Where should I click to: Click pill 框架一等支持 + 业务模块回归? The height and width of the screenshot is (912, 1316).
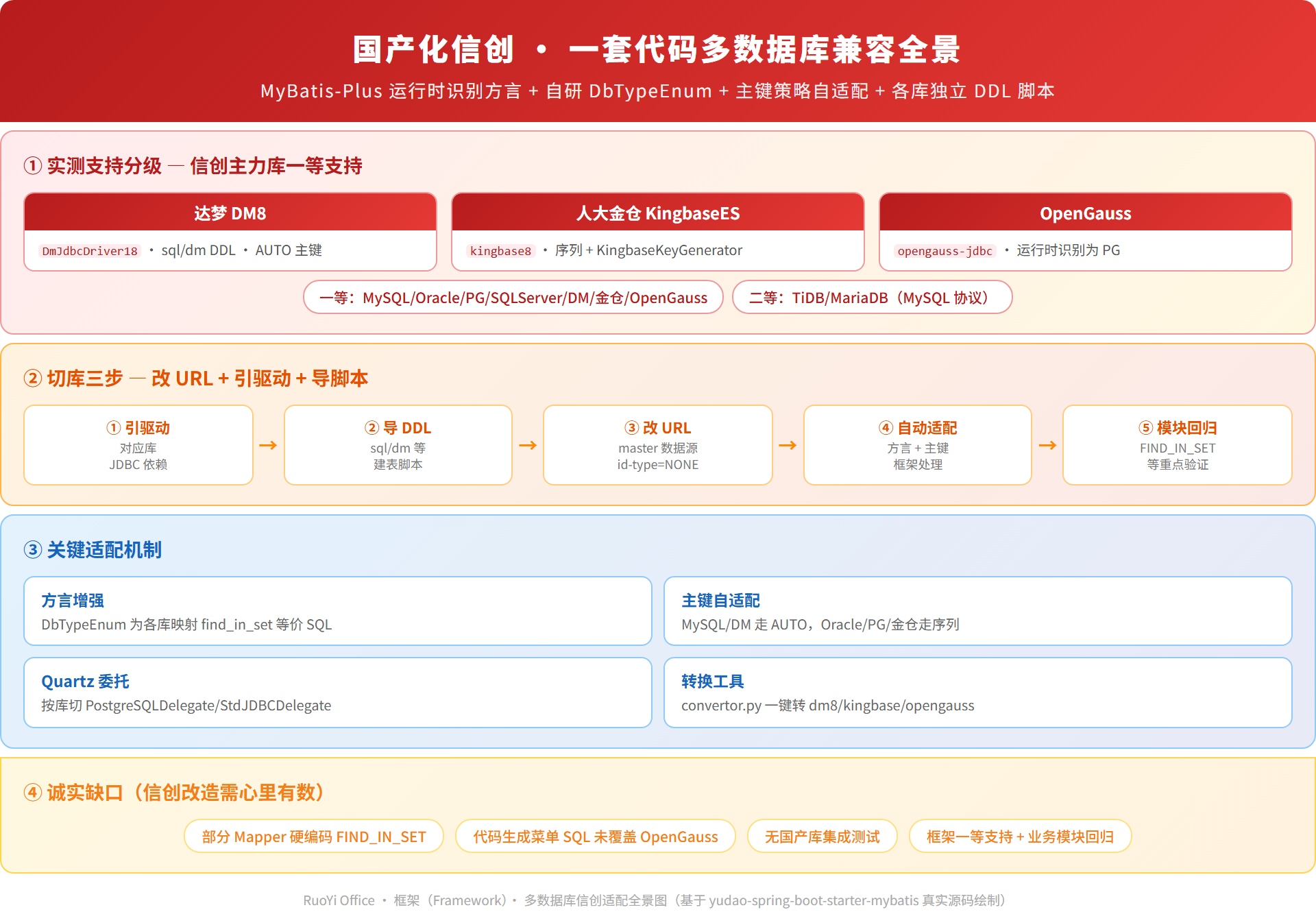(1021, 837)
